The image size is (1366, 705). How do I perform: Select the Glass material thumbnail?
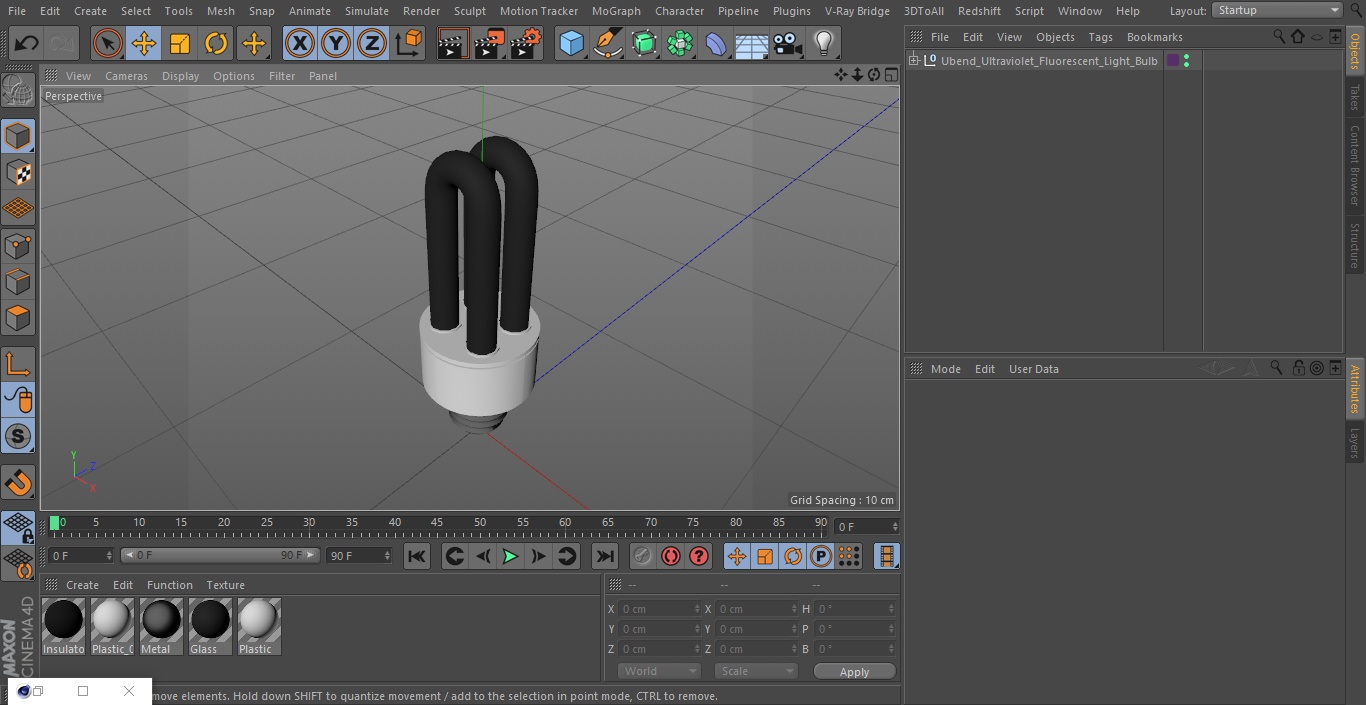pyautogui.click(x=210, y=627)
